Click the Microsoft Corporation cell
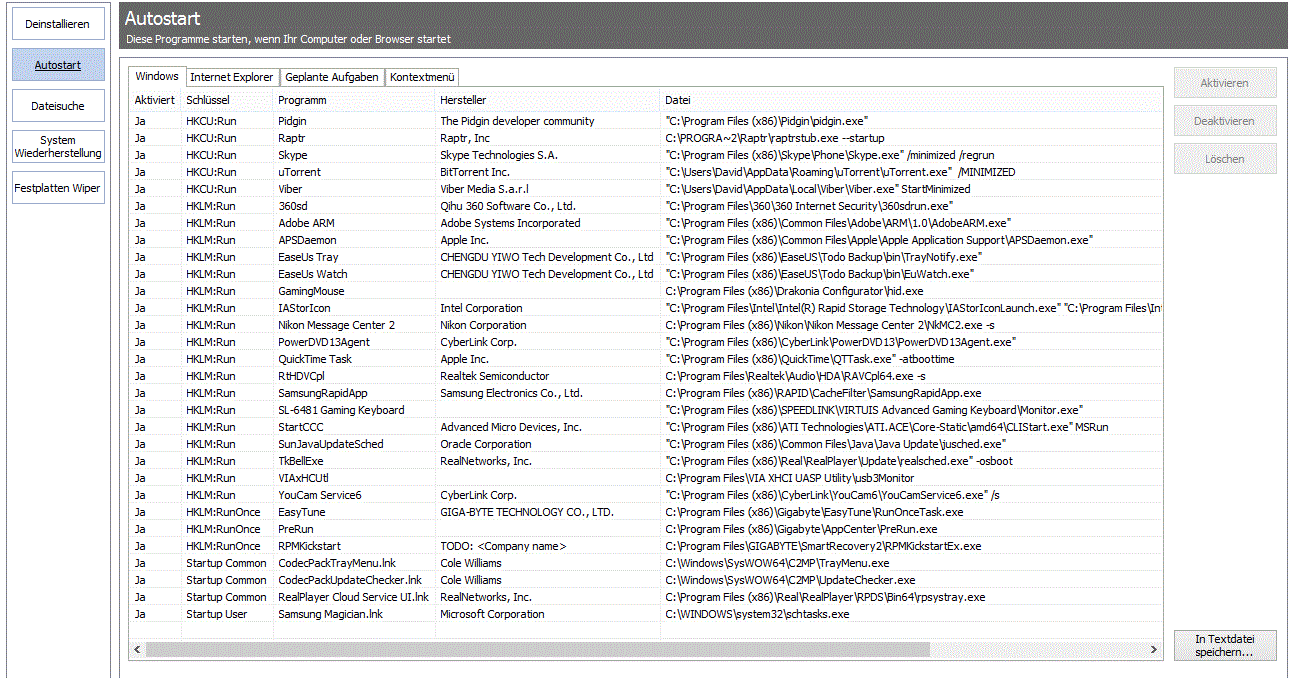The height and width of the screenshot is (678, 1295). click(493, 614)
